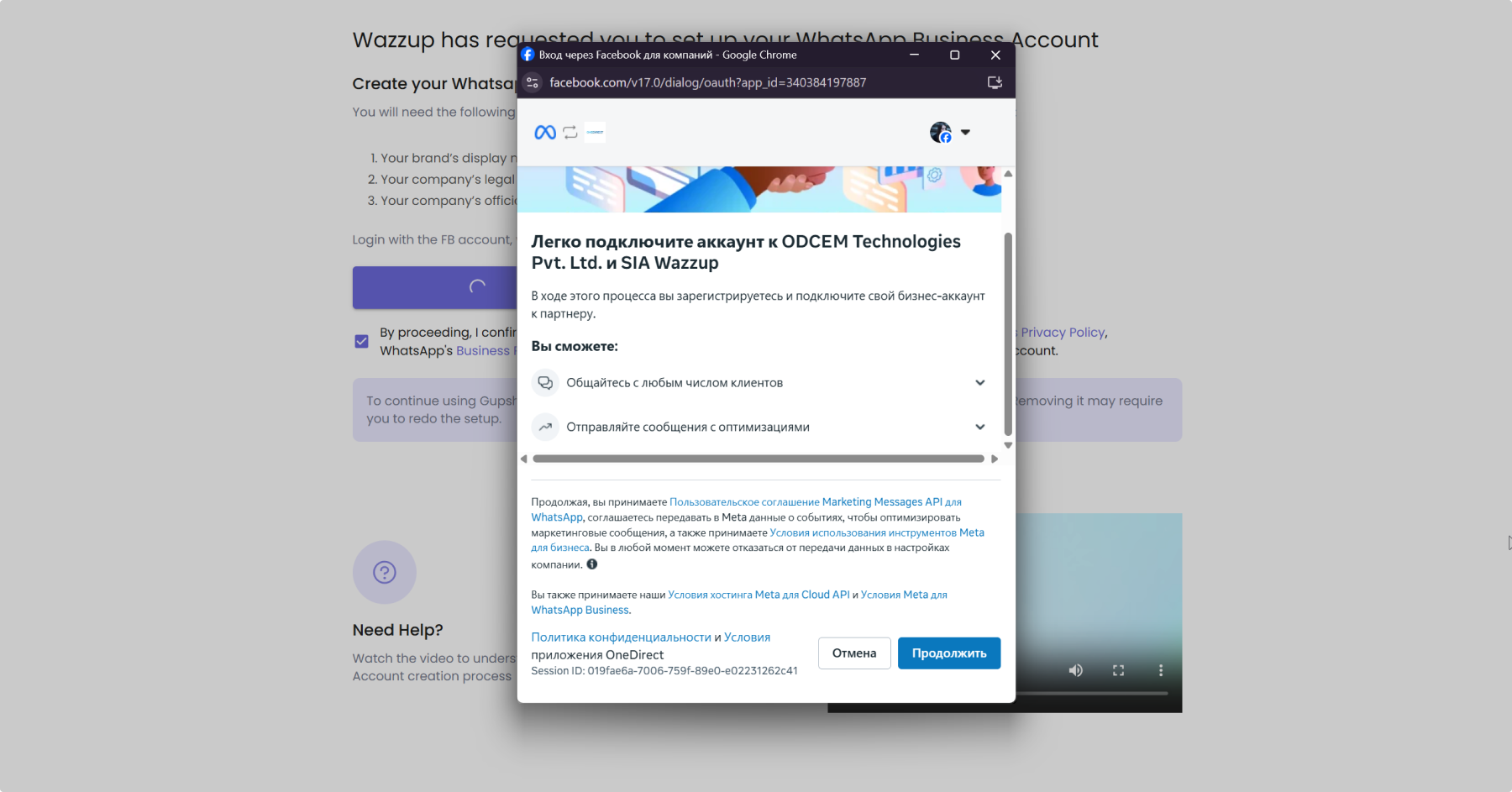Click the 'Need Help?' heading

pyautogui.click(x=398, y=630)
